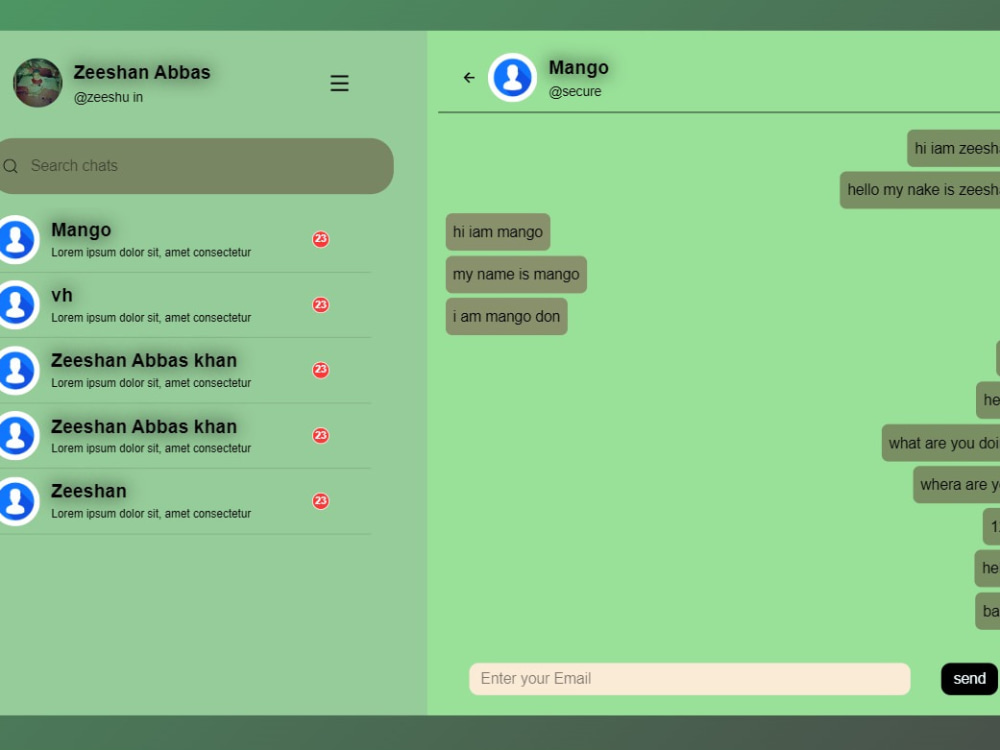Click the @secure handle

tap(575, 92)
